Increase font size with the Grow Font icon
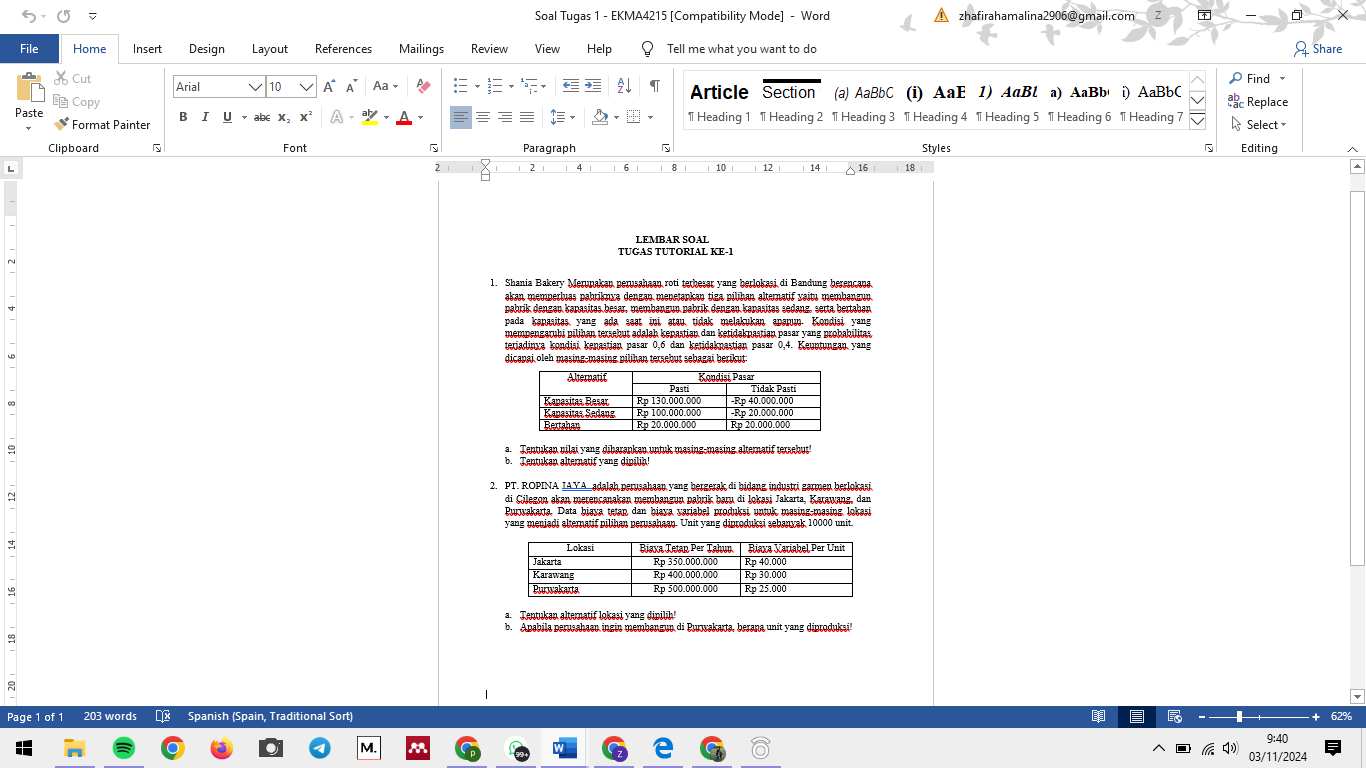 point(329,87)
